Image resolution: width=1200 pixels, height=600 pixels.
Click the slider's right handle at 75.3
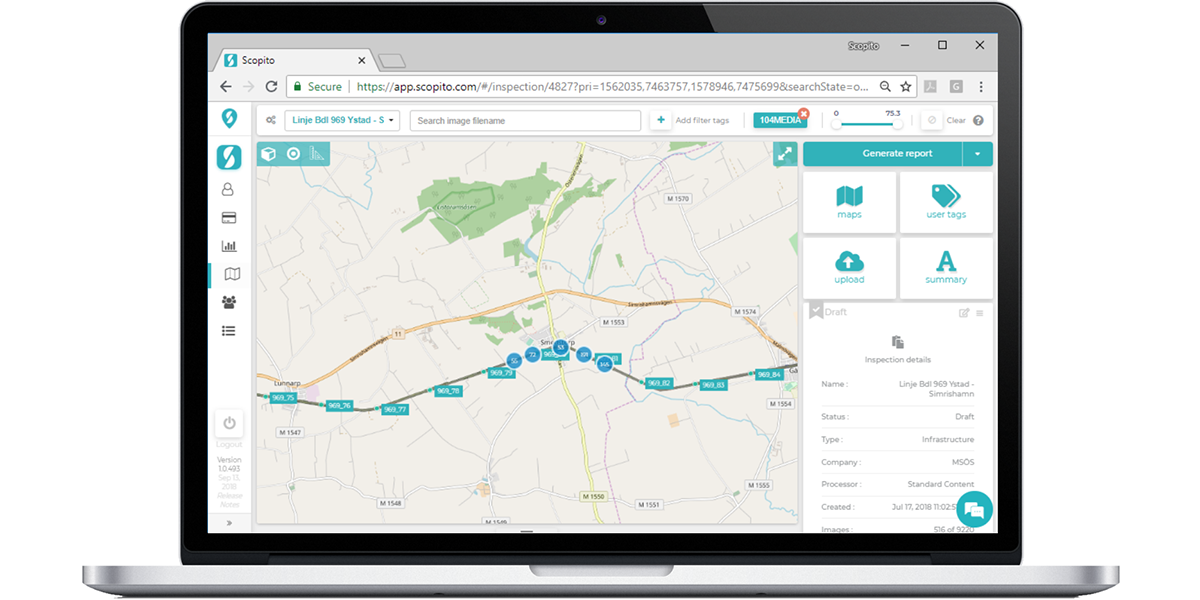click(x=897, y=124)
